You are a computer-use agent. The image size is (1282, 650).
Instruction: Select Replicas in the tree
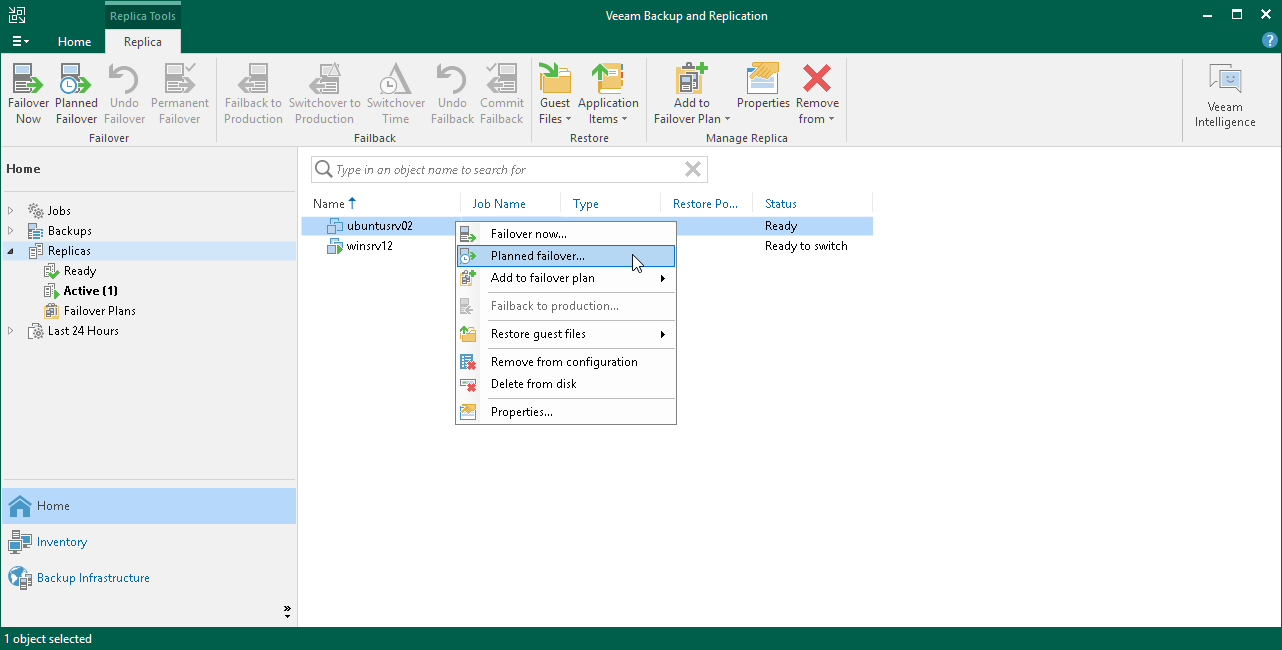tap(69, 251)
